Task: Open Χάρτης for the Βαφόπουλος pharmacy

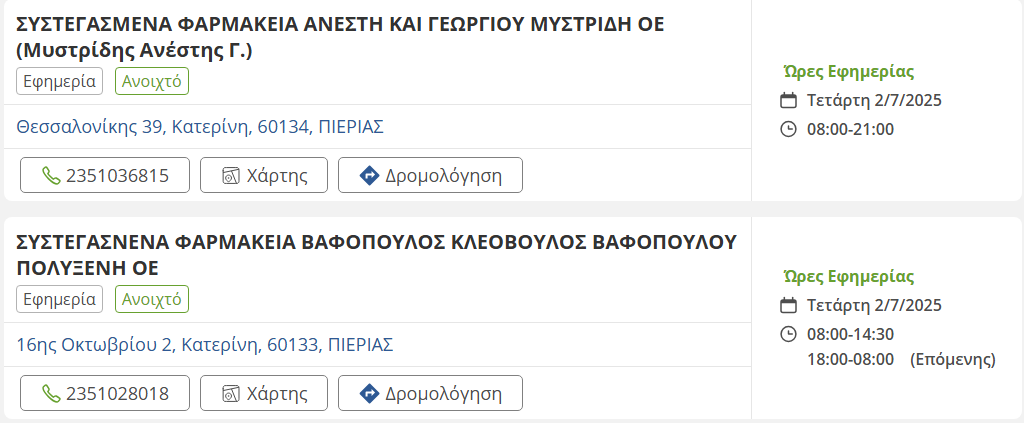Action: (264, 394)
